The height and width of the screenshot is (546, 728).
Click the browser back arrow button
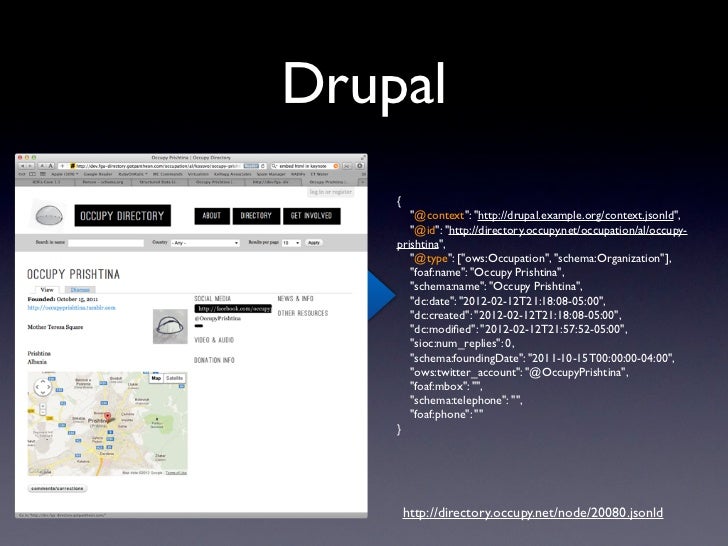[x=22, y=166]
